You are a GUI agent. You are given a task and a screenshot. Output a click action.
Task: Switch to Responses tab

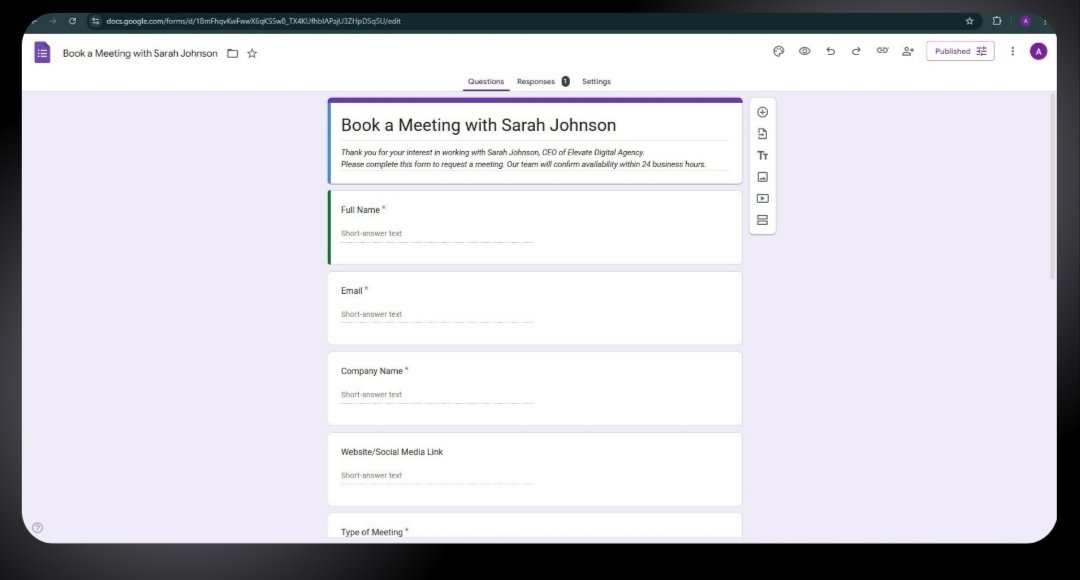(x=543, y=81)
